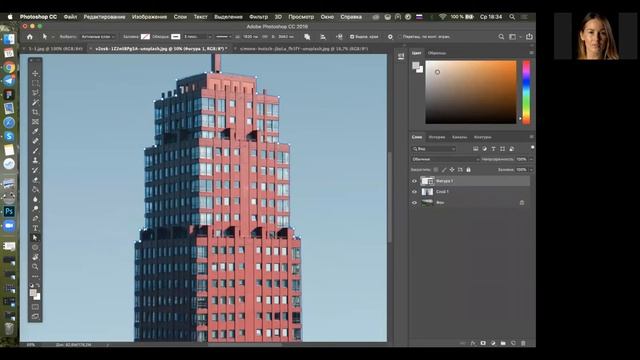Select the Crop tool
The width and height of the screenshot is (640, 360).
pyautogui.click(x=35, y=112)
